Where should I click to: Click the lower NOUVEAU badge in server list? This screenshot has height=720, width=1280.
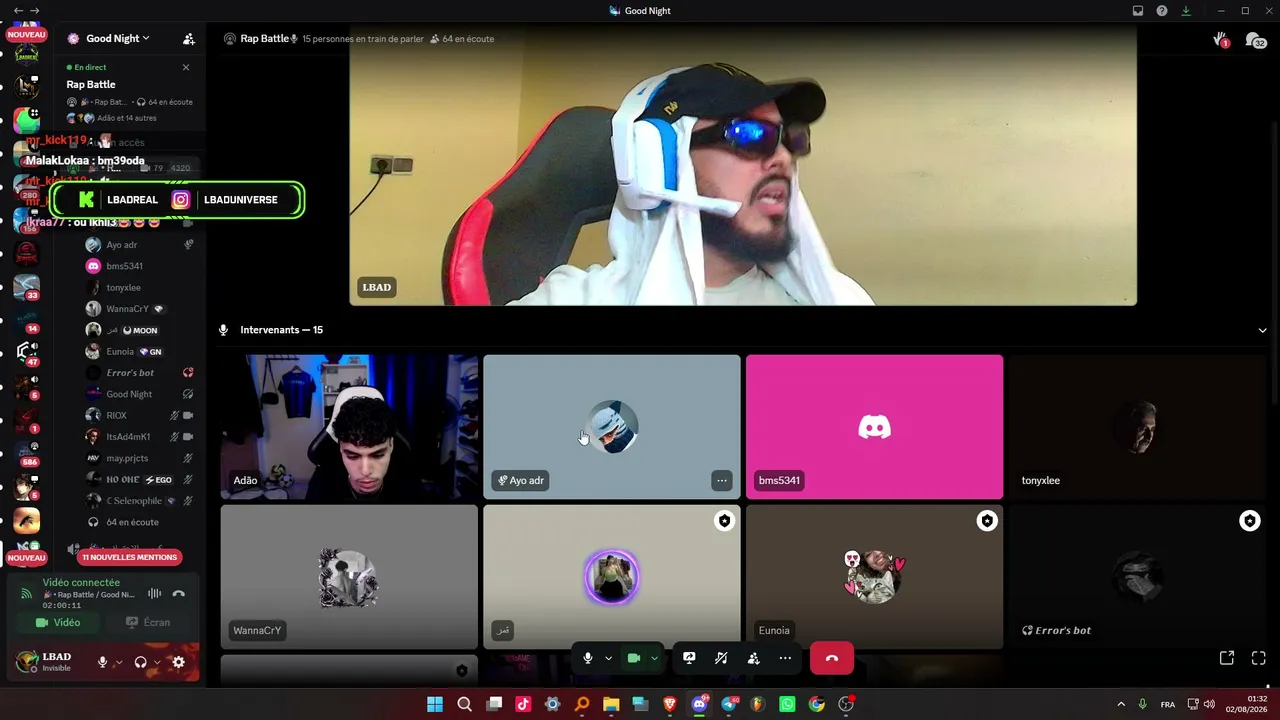(x=27, y=558)
